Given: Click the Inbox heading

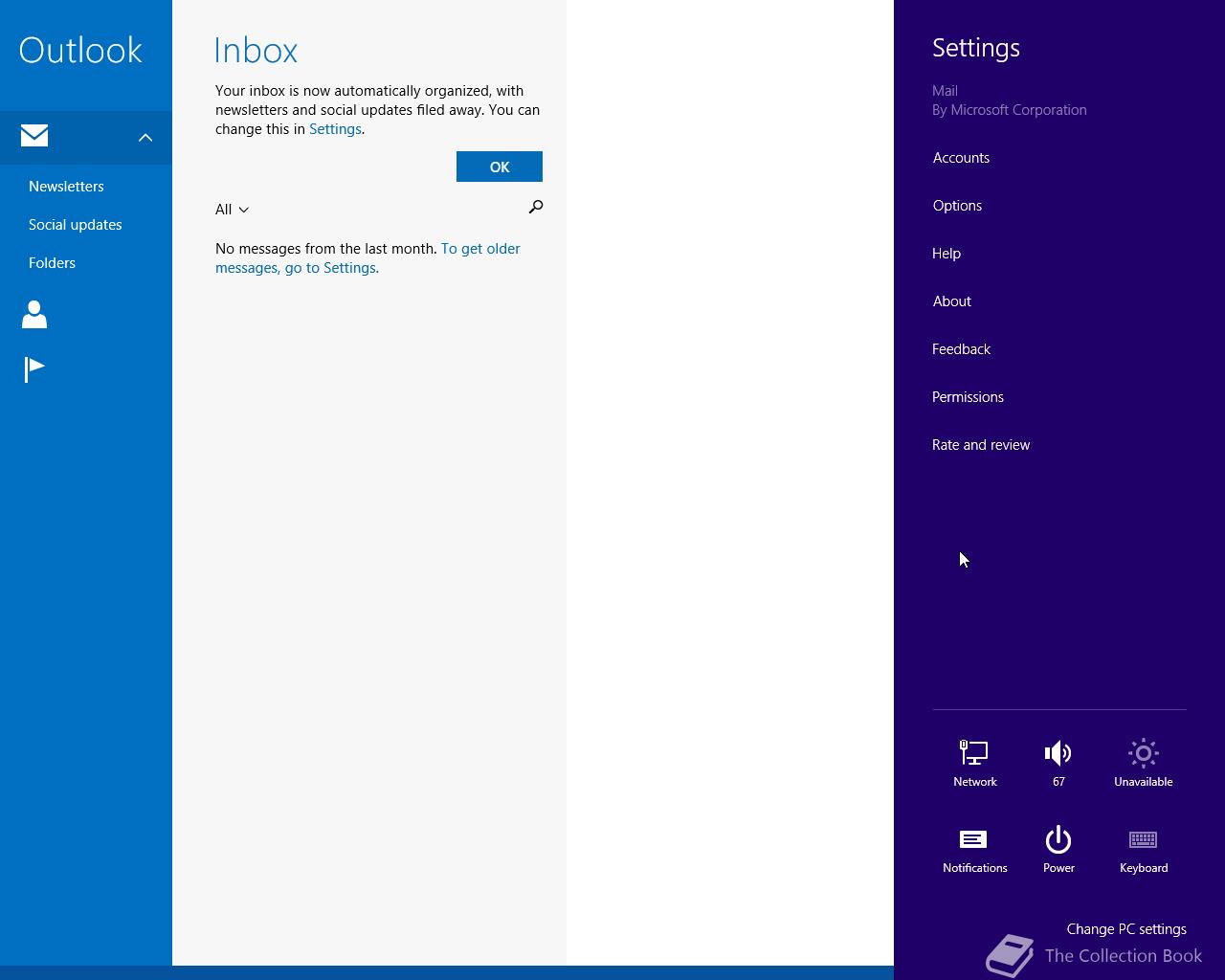Looking at the screenshot, I should (256, 51).
